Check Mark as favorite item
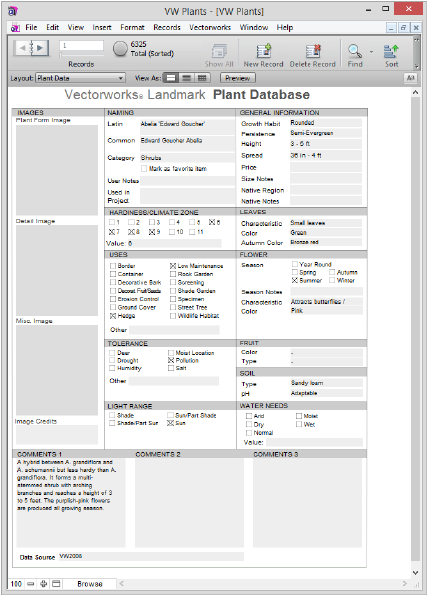The height and width of the screenshot is (597, 428). (144, 168)
